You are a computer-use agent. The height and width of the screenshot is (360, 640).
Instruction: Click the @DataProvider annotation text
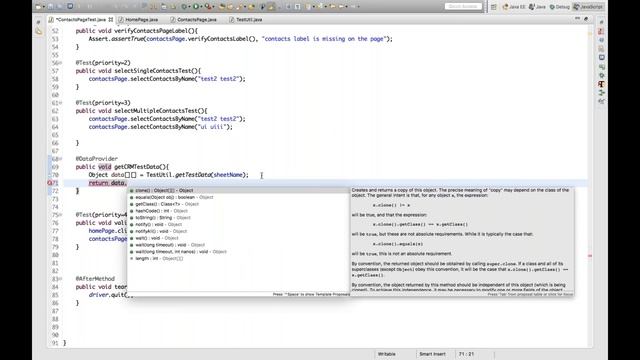pos(97,159)
